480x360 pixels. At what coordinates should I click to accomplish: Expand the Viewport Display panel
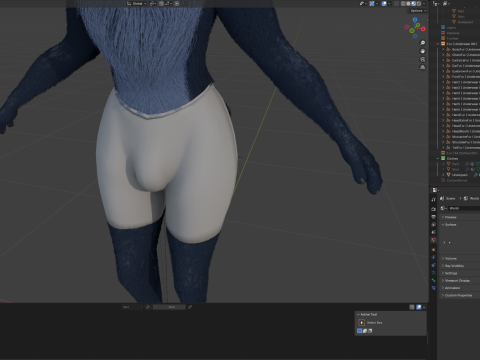click(460, 280)
